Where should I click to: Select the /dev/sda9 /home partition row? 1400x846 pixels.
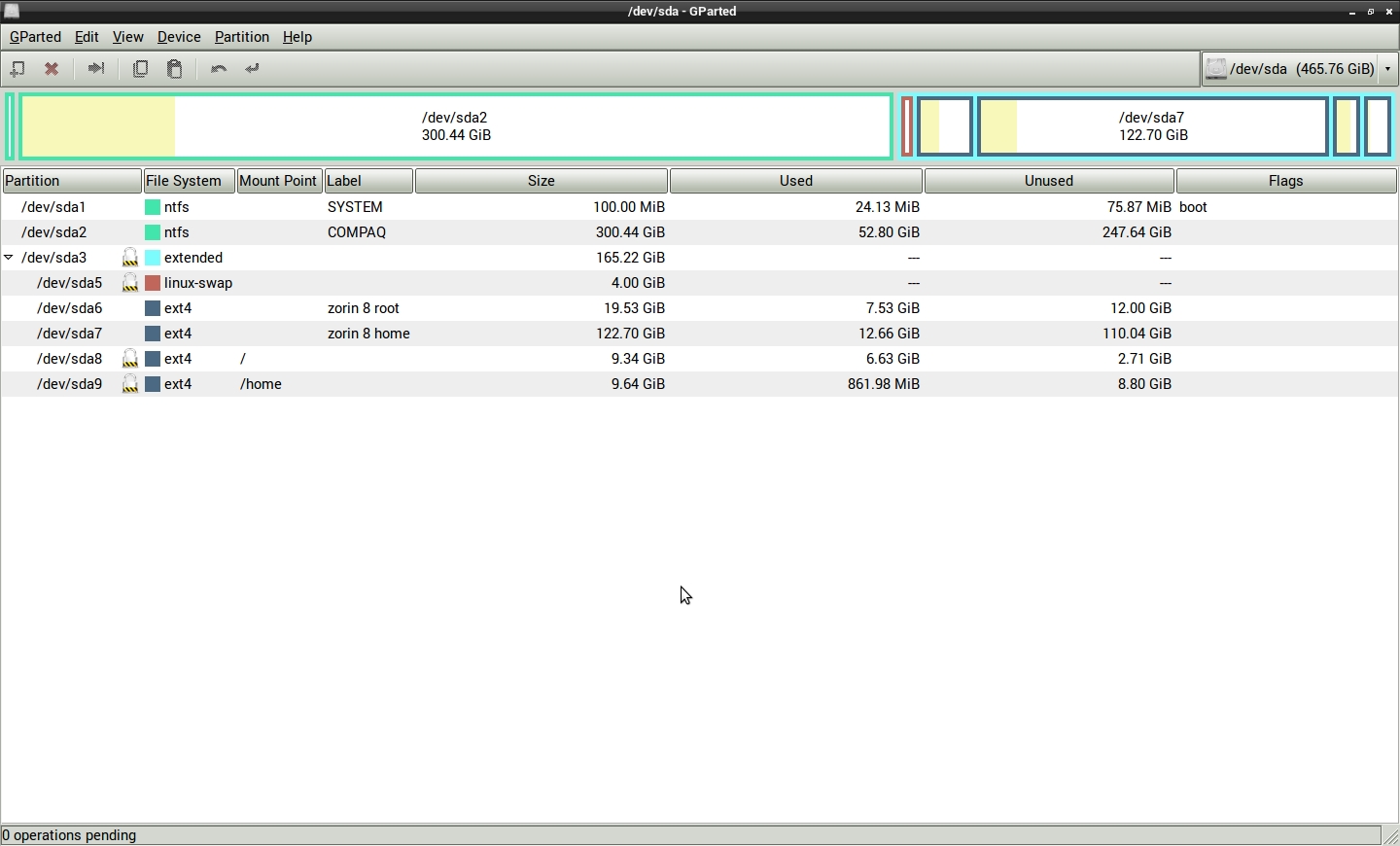[389, 384]
